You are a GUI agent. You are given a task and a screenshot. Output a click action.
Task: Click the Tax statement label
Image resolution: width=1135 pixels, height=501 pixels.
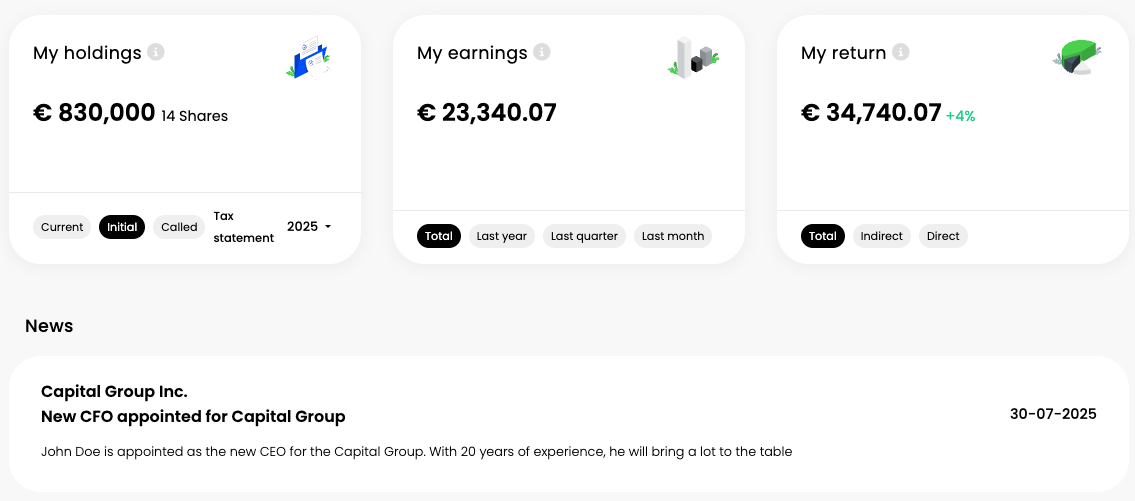click(243, 227)
